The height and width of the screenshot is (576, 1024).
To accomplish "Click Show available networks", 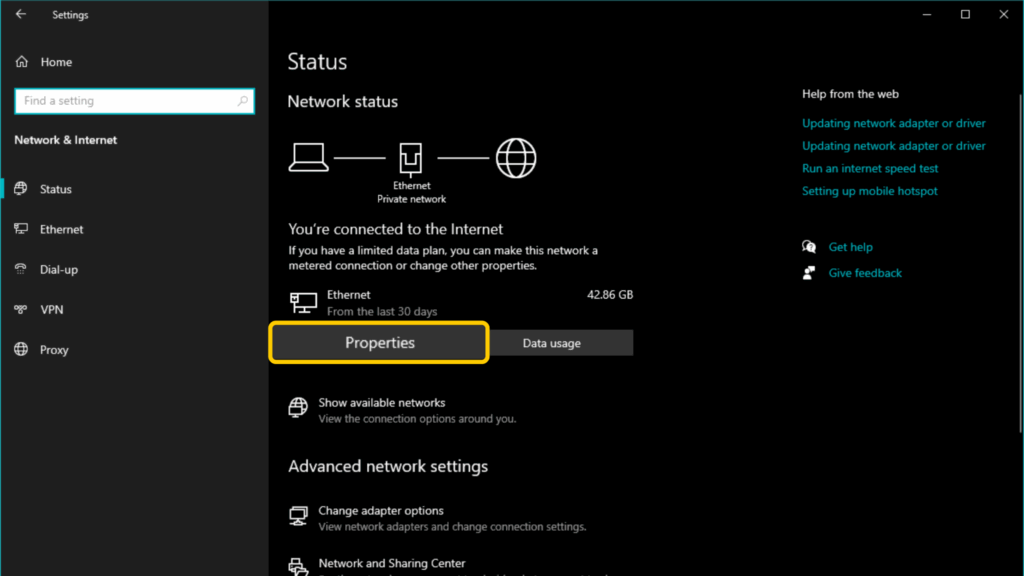I will (381, 403).
